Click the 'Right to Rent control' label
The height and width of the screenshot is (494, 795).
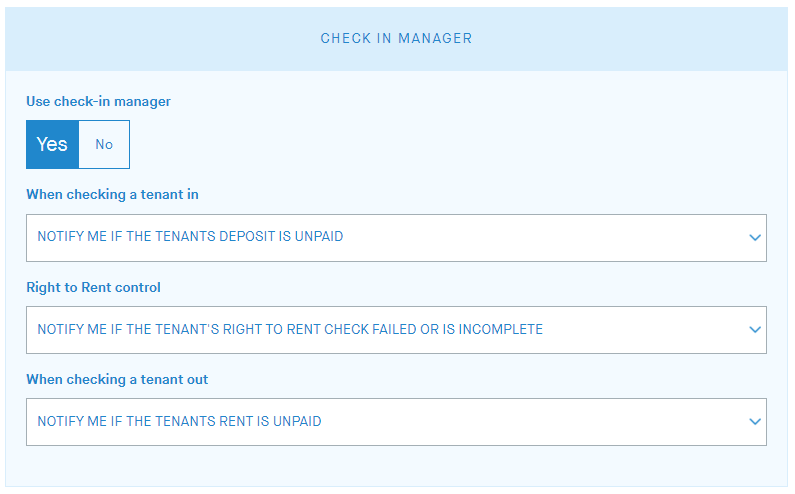[93, 287]
